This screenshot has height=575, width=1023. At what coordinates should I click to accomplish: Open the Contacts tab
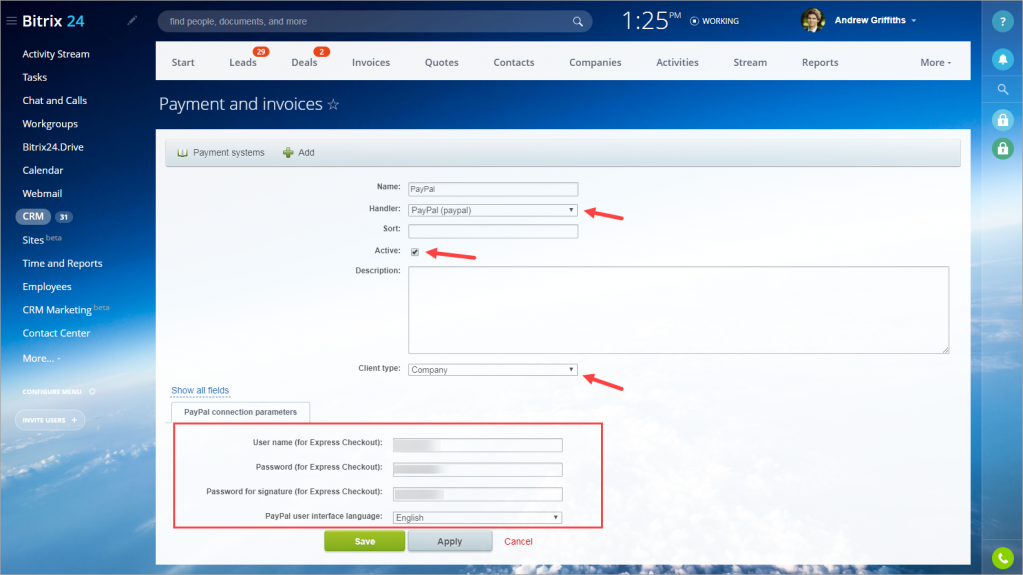pyautogui.click(x=513, y=63)
